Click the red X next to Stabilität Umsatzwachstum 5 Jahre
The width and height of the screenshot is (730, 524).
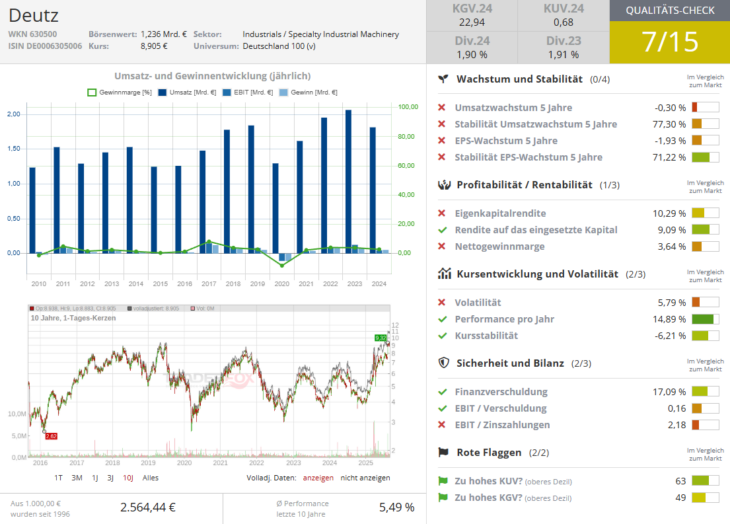(x=442, y=124)
